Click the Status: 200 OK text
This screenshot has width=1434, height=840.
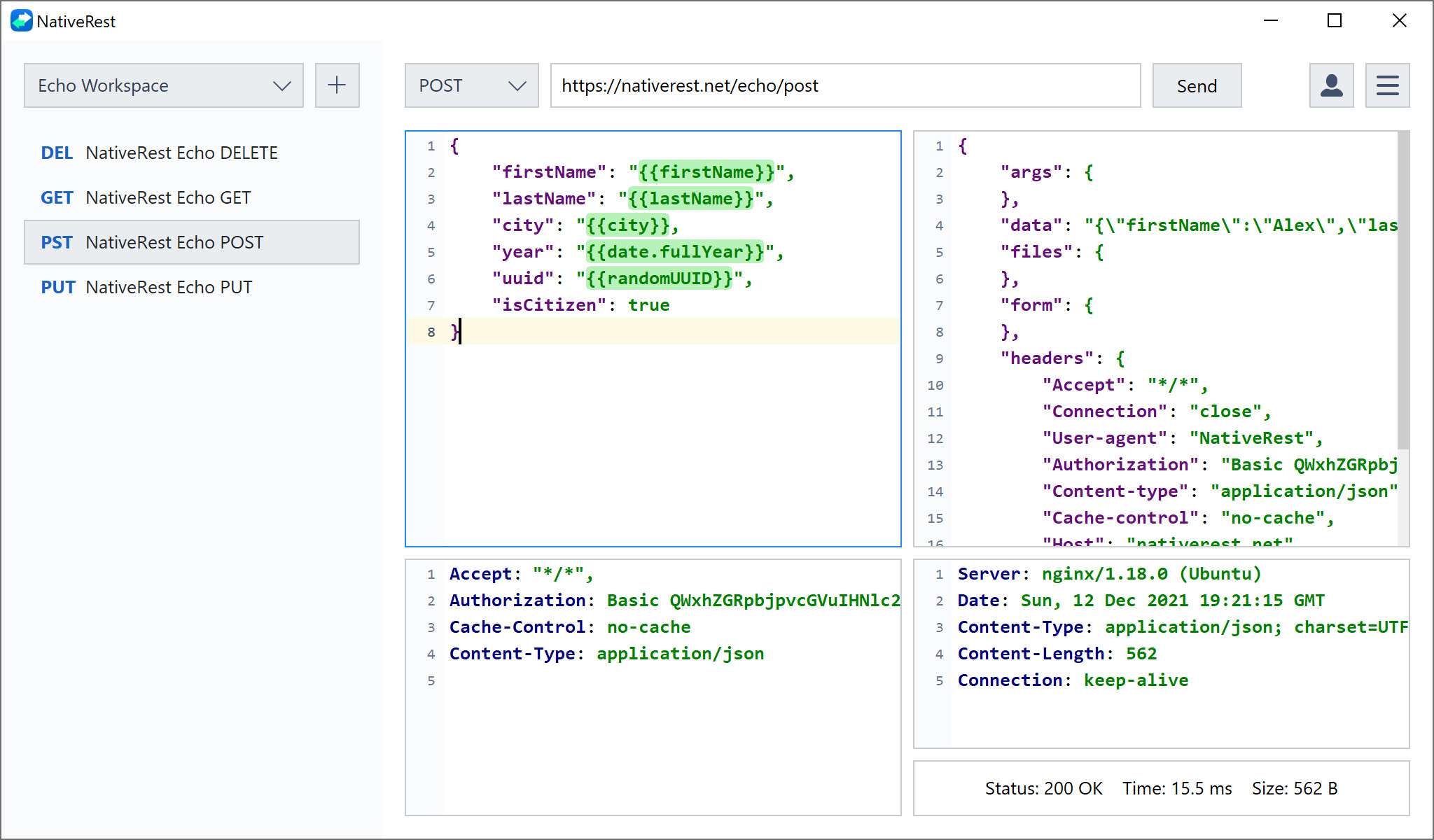coord(1043,789)
